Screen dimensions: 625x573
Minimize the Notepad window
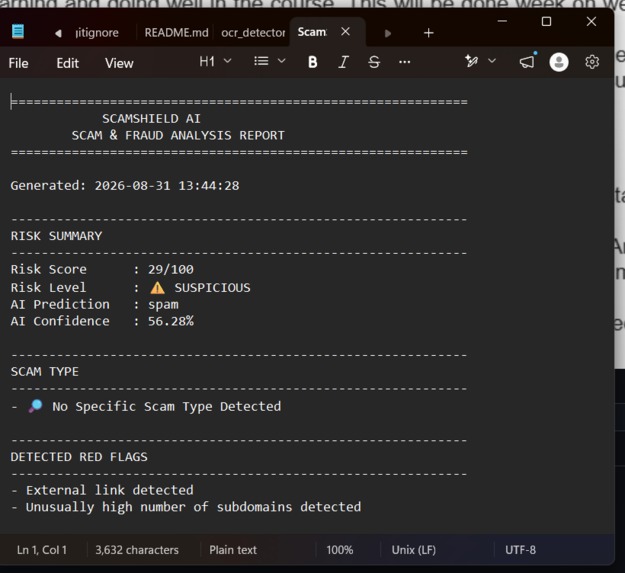502,21
